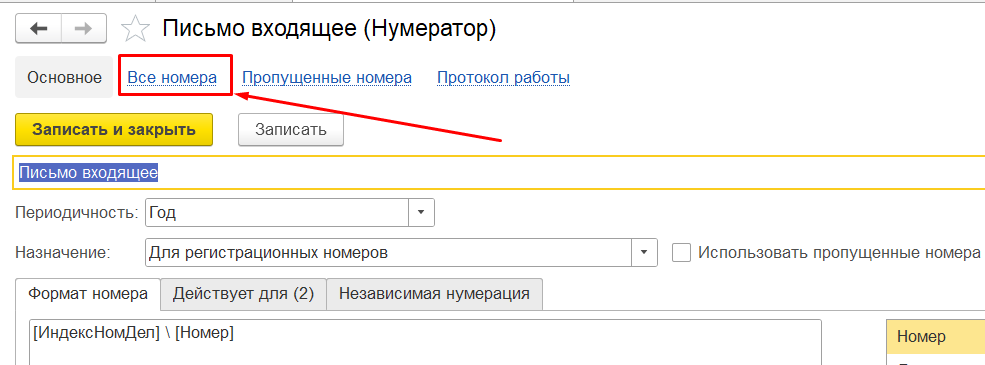Enable Использовать пропущенные номера checkbox
This screenshot has width=985, height=365.
click(x=682, y=253)
